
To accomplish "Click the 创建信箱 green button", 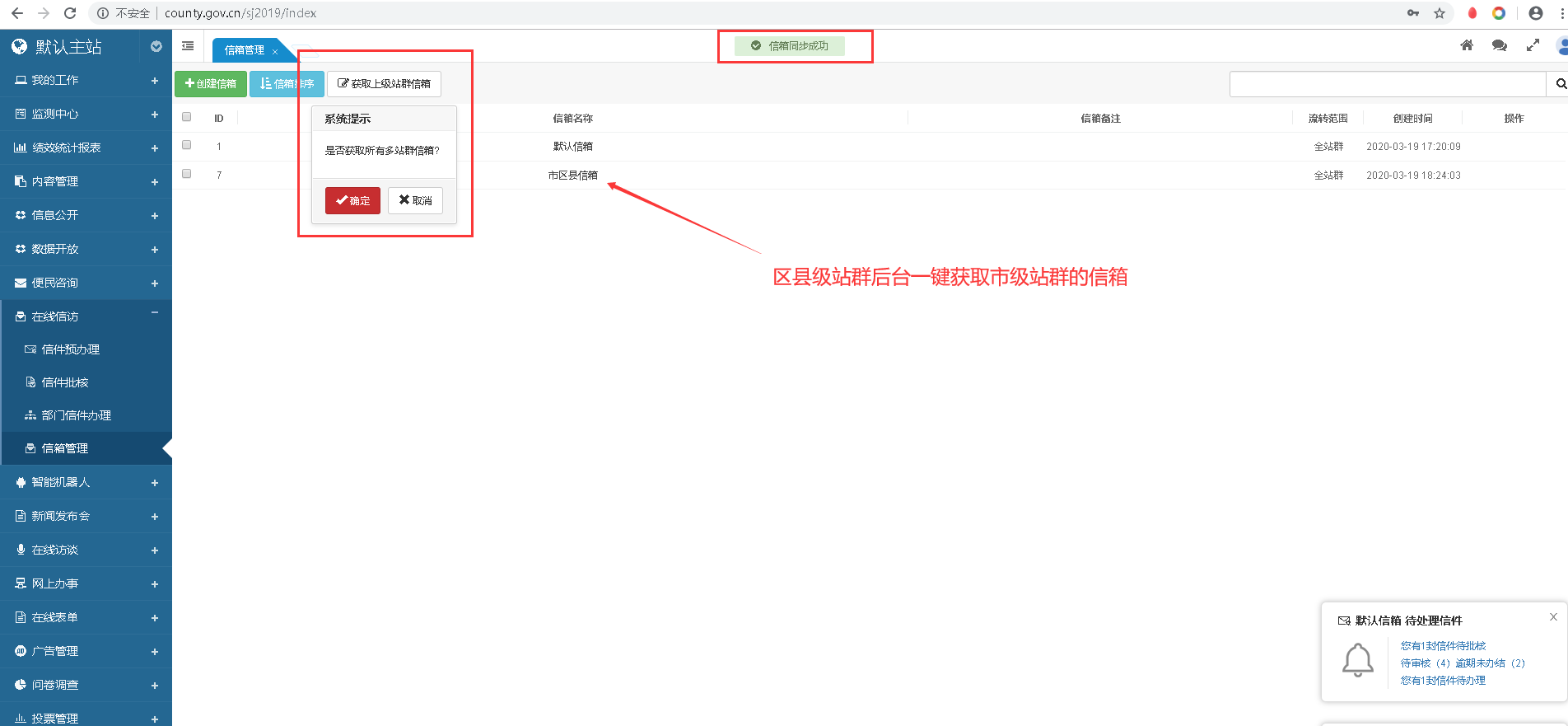I will pos(211,84).
